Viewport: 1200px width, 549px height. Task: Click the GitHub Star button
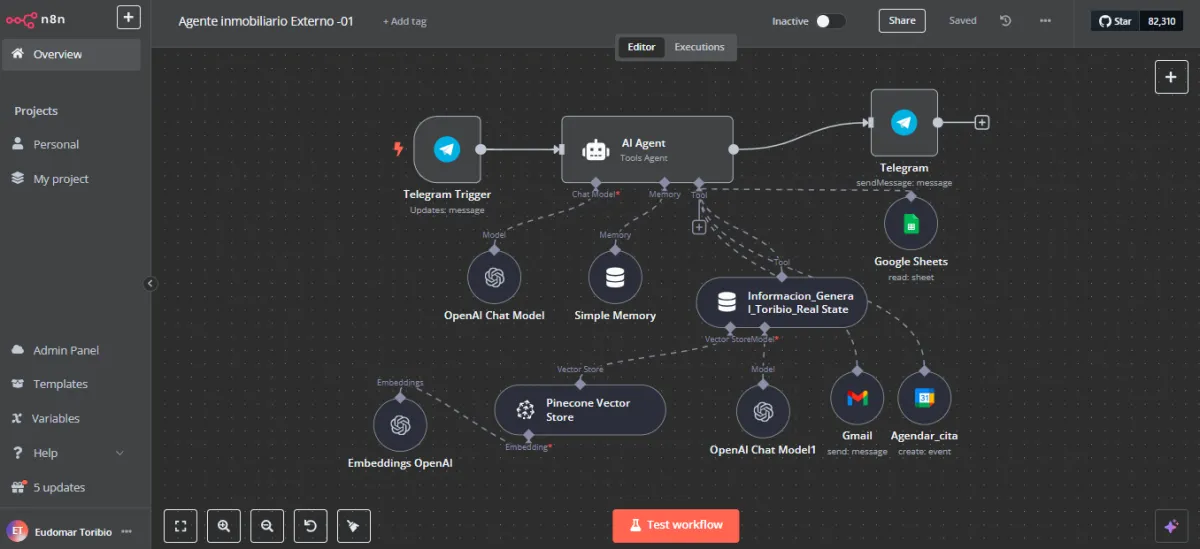pos(1116,21)
